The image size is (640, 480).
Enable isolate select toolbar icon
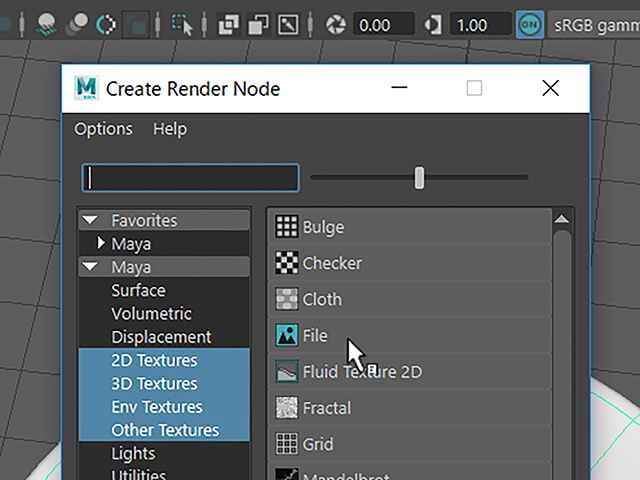coord(182,24)
